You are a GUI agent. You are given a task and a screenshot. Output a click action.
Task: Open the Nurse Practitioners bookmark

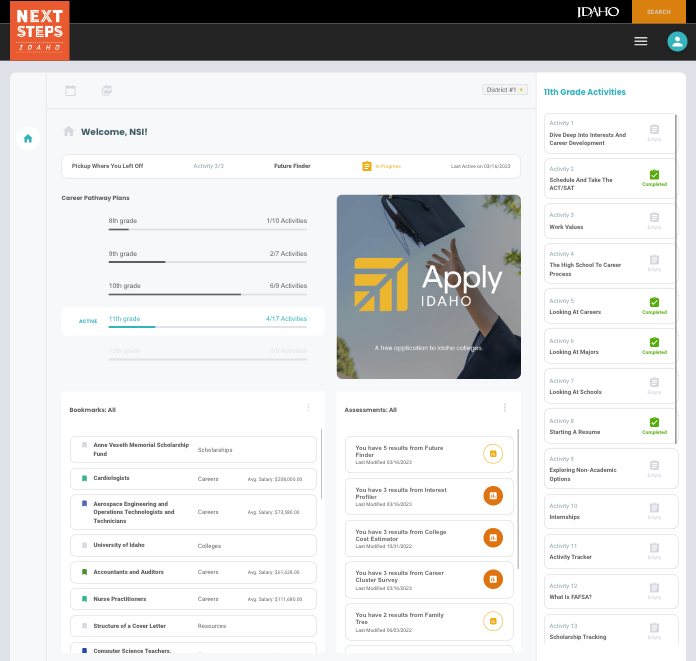click(x=193, y=599)
